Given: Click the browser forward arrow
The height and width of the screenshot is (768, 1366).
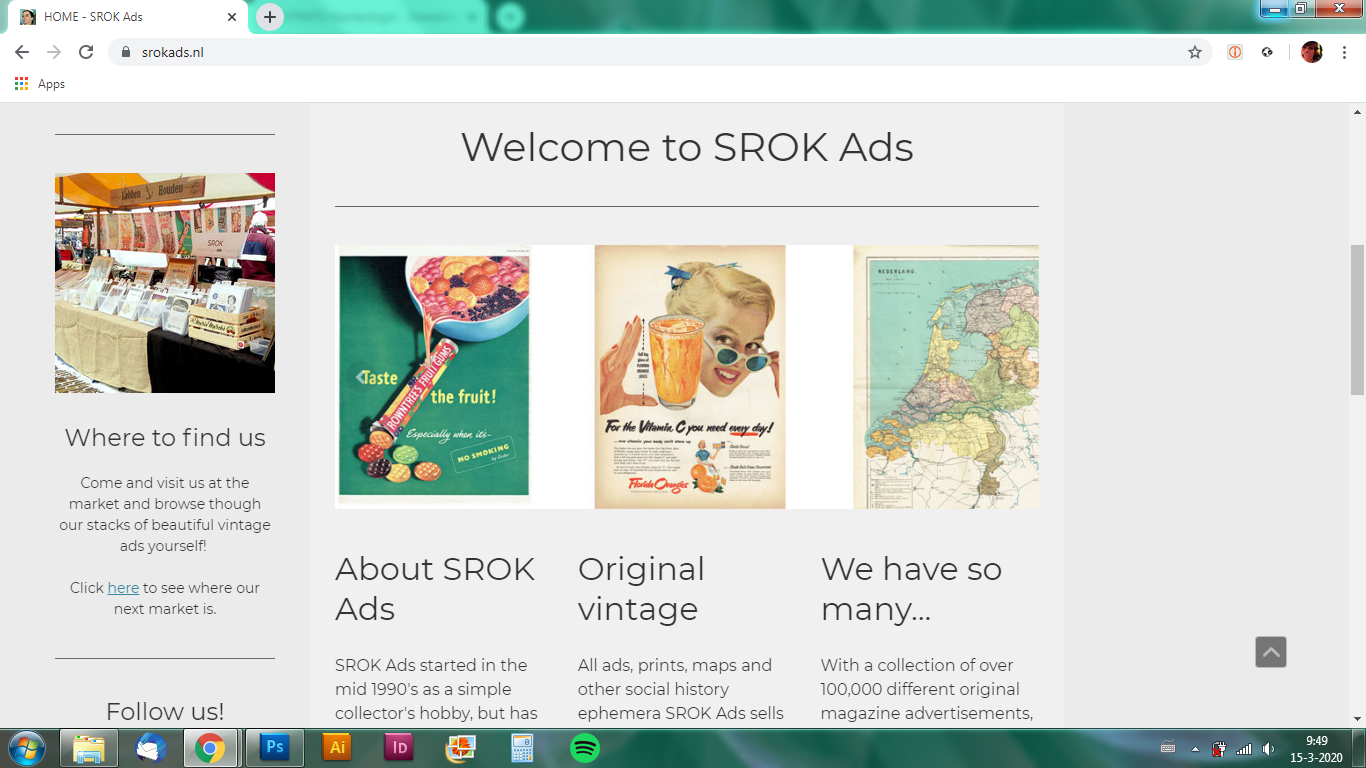Looking at the screenshot, I should click(54, 52).
